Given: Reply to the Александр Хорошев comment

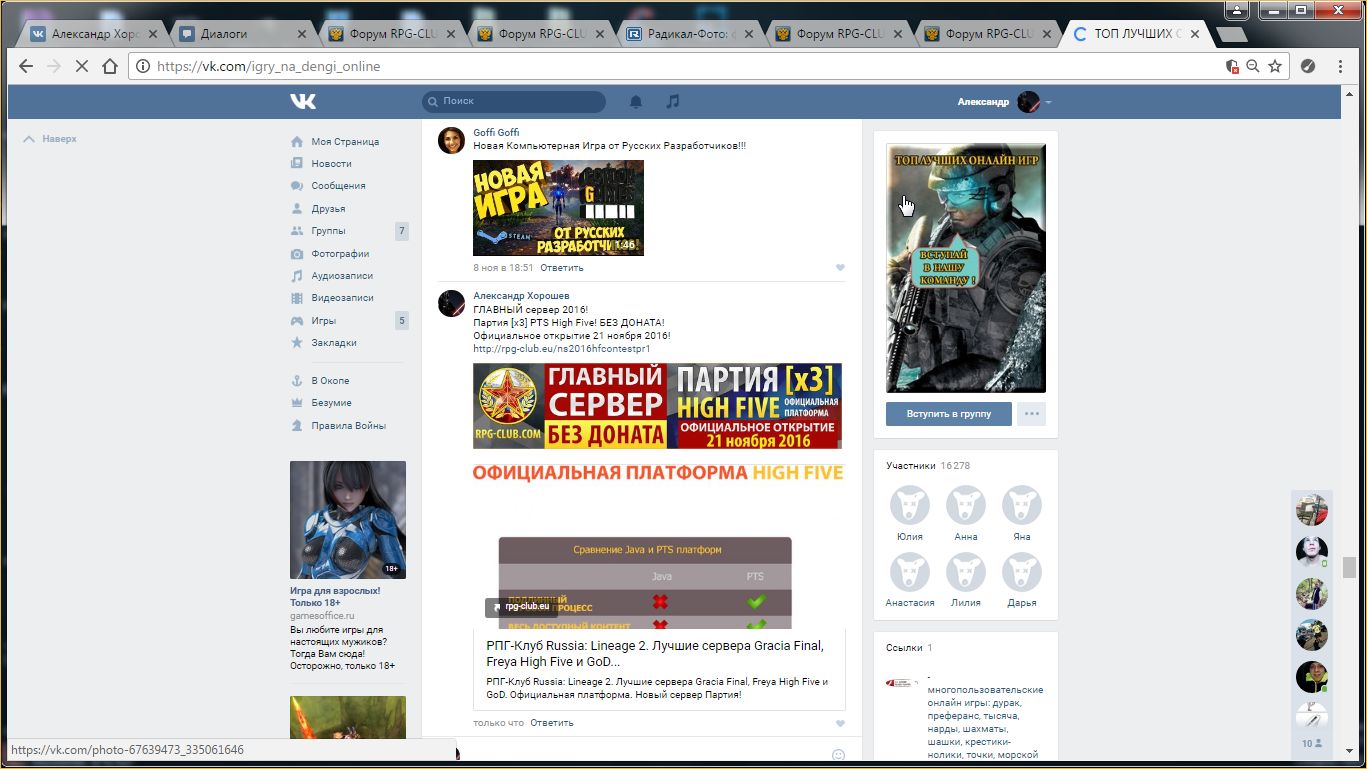Looking at the screenshot, I should point(552,723).
